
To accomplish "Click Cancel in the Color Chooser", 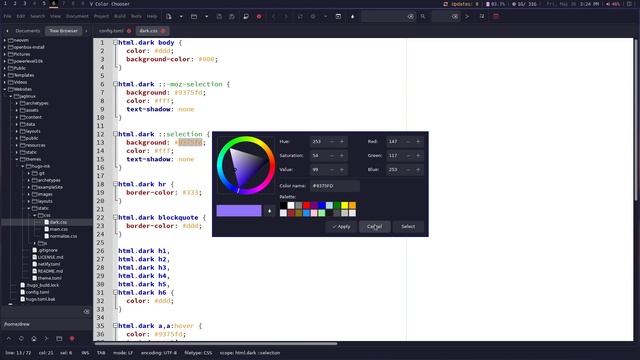I will (374, 227).
